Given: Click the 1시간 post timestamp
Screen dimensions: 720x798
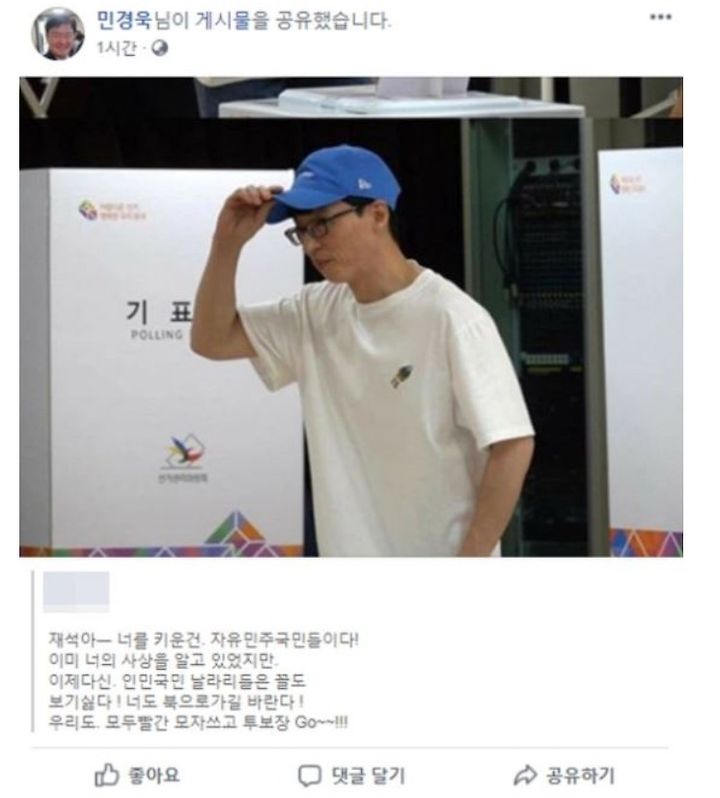Looking at the screenshot, I should [117, 49].
